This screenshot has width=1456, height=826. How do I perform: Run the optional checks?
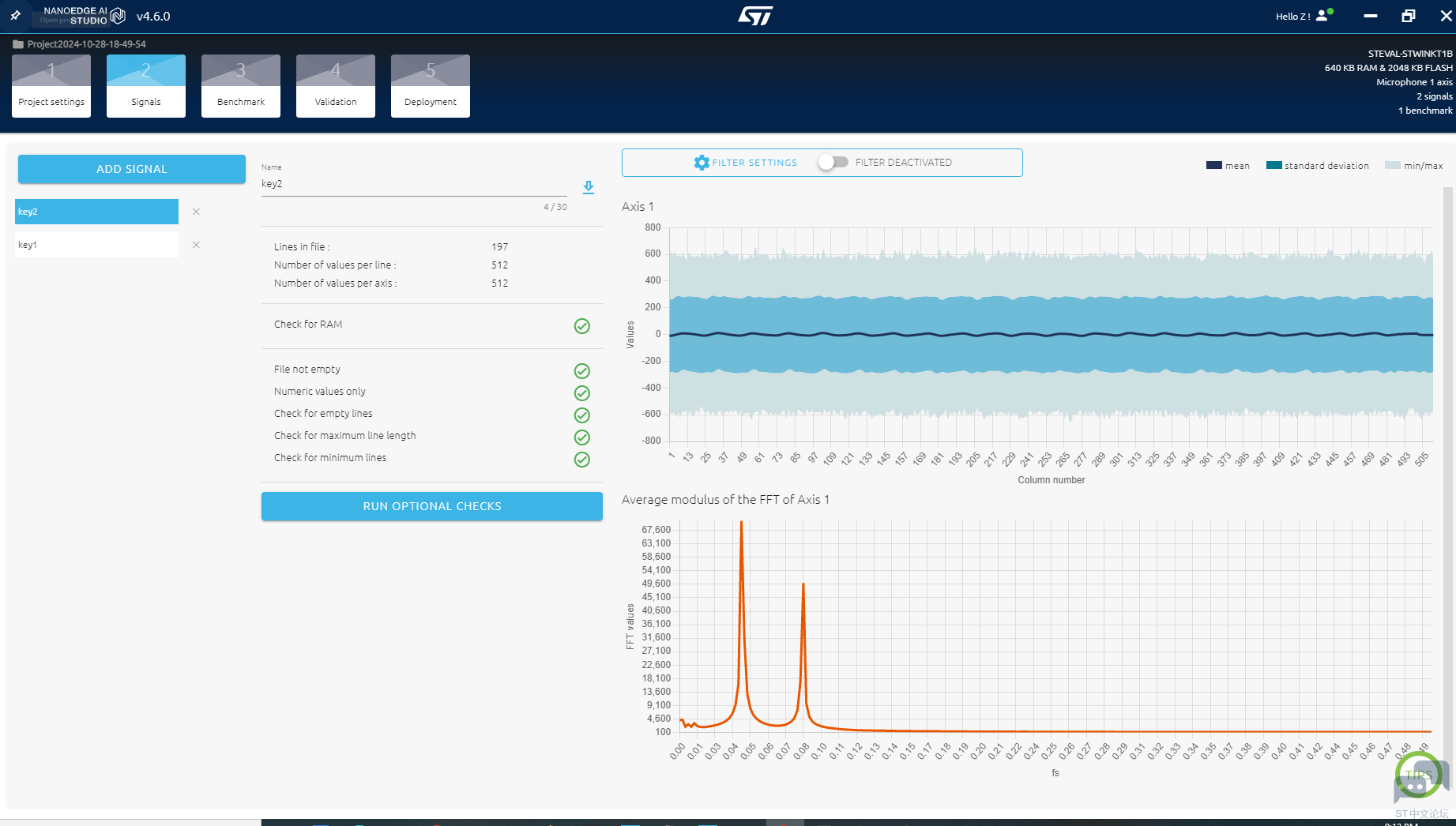point(432,506)
